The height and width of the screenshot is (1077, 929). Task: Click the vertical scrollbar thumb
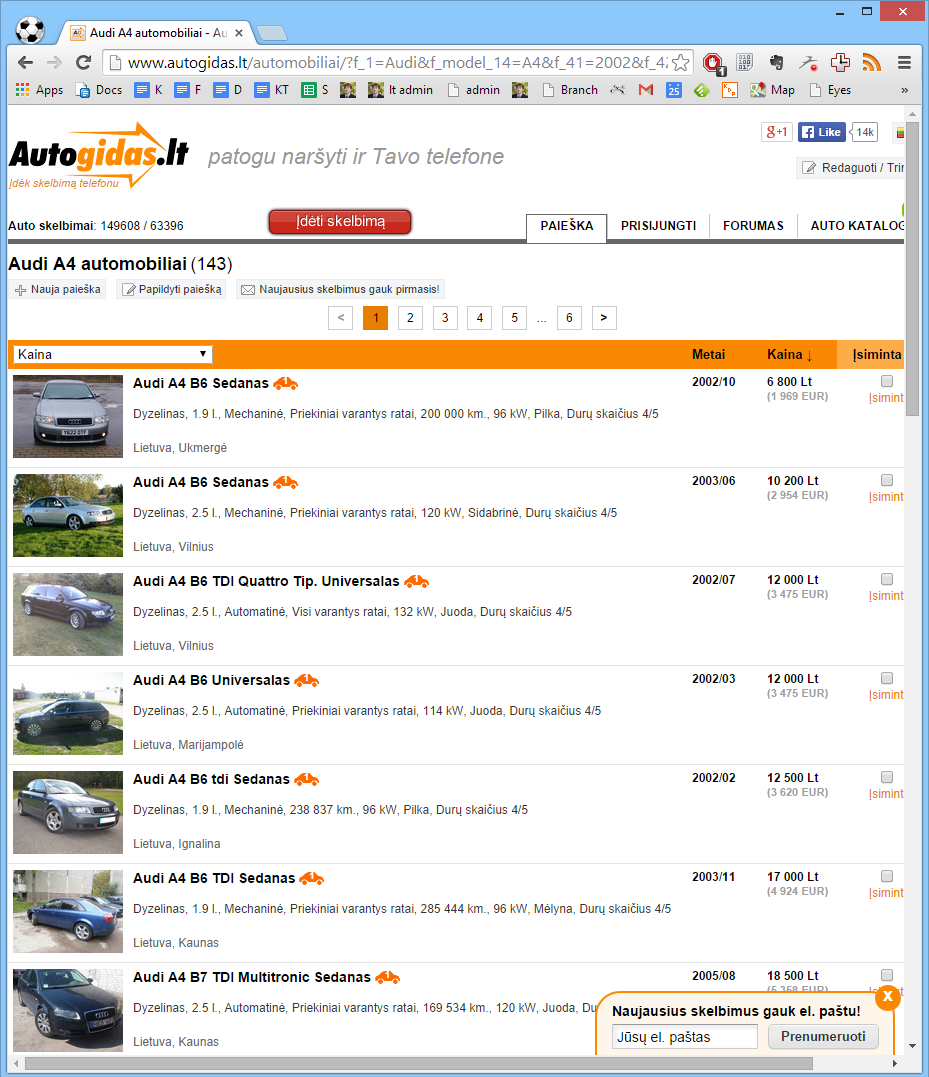[912, 269]
